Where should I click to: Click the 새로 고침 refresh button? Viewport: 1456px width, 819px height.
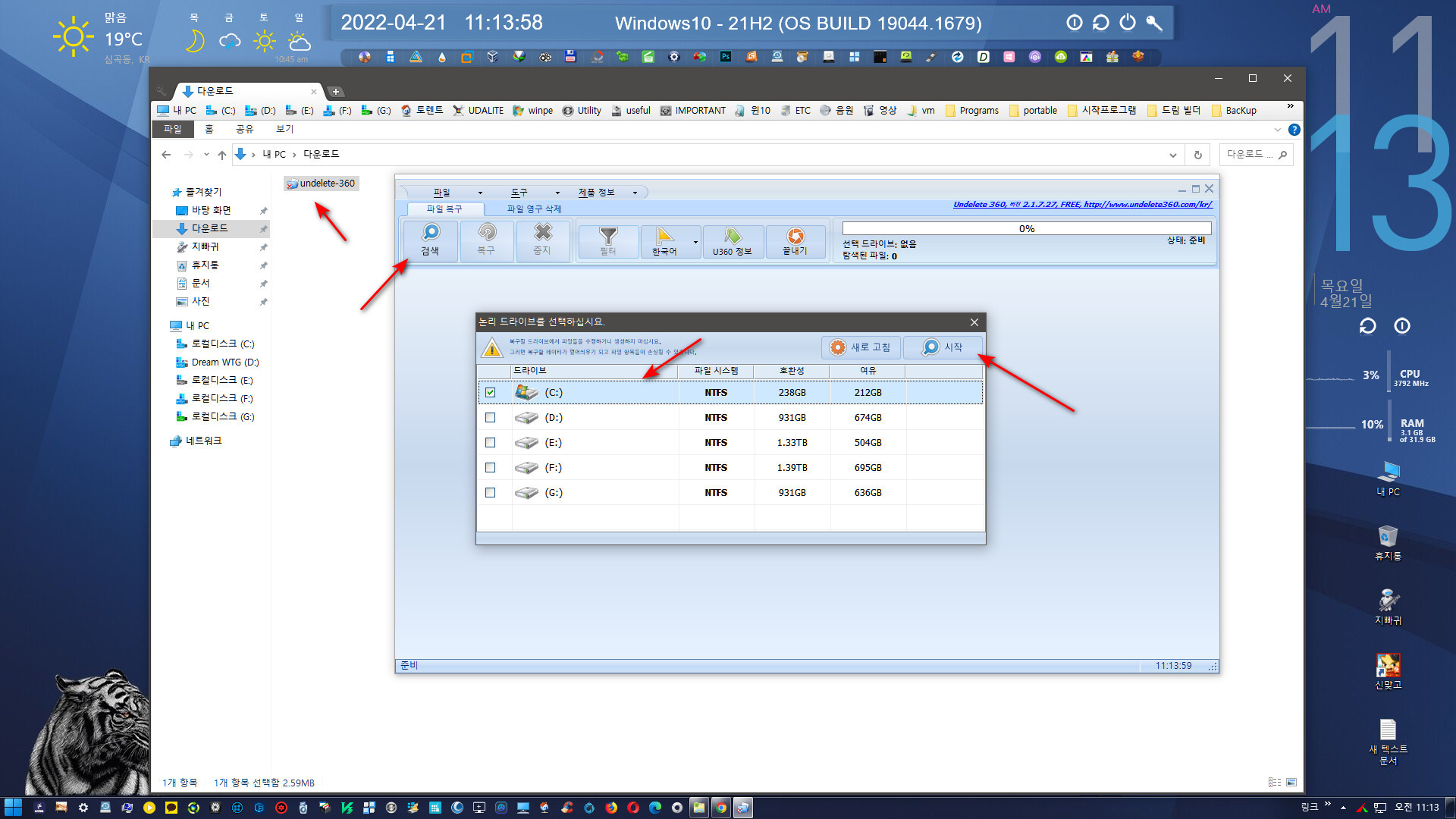click(861, 347)
